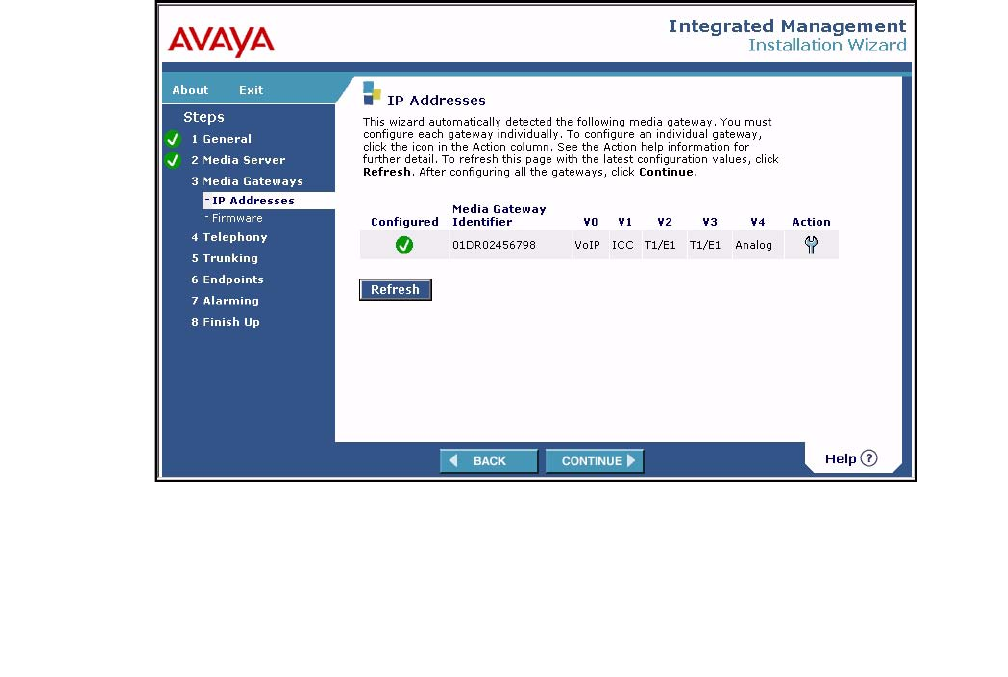Go to step 2 Media Server
The height and width of the screenshot is (677, 1008).
tap(238, 160)
